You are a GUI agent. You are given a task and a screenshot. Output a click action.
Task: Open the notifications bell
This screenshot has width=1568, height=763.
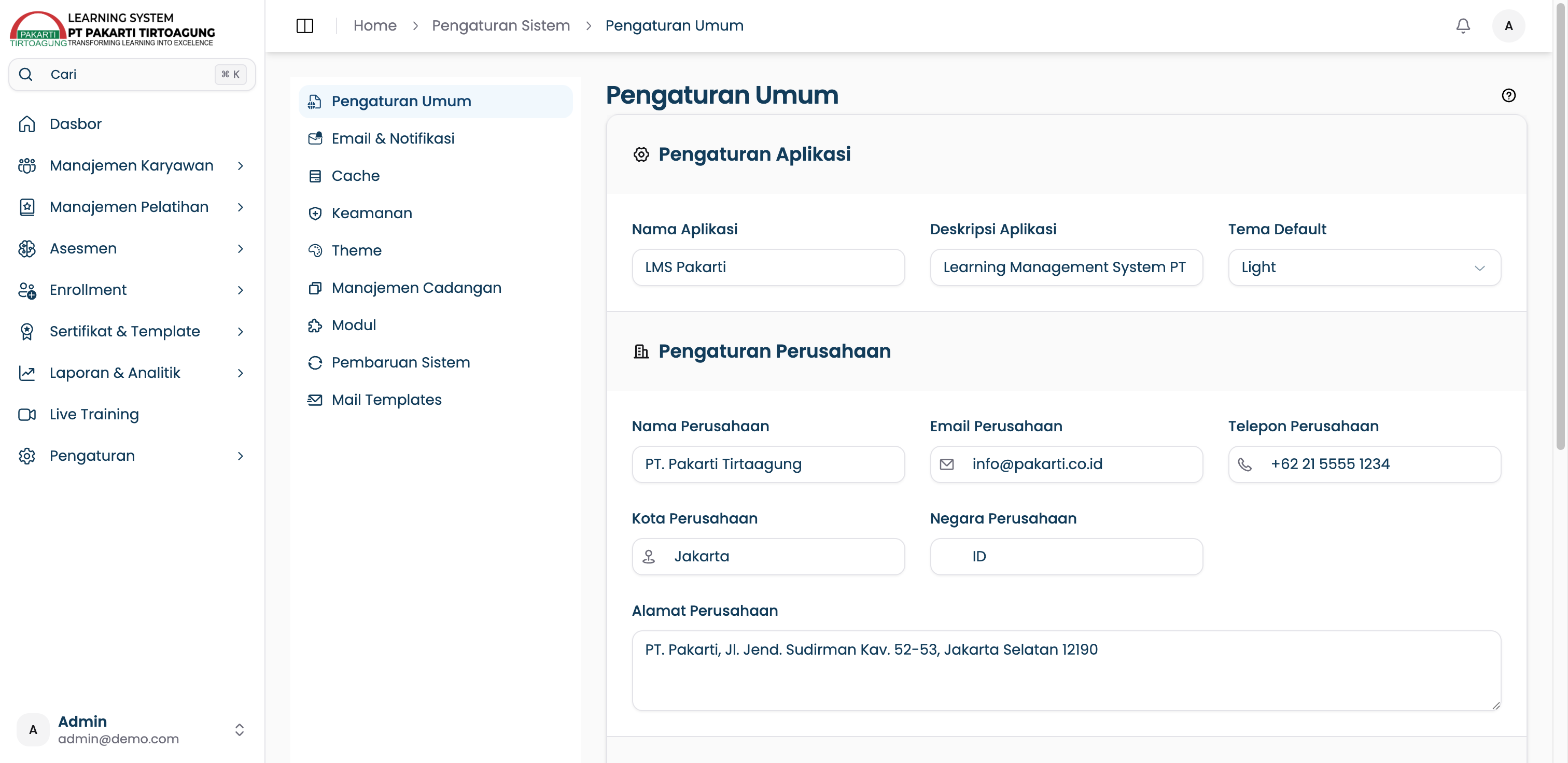point(1463,25)
